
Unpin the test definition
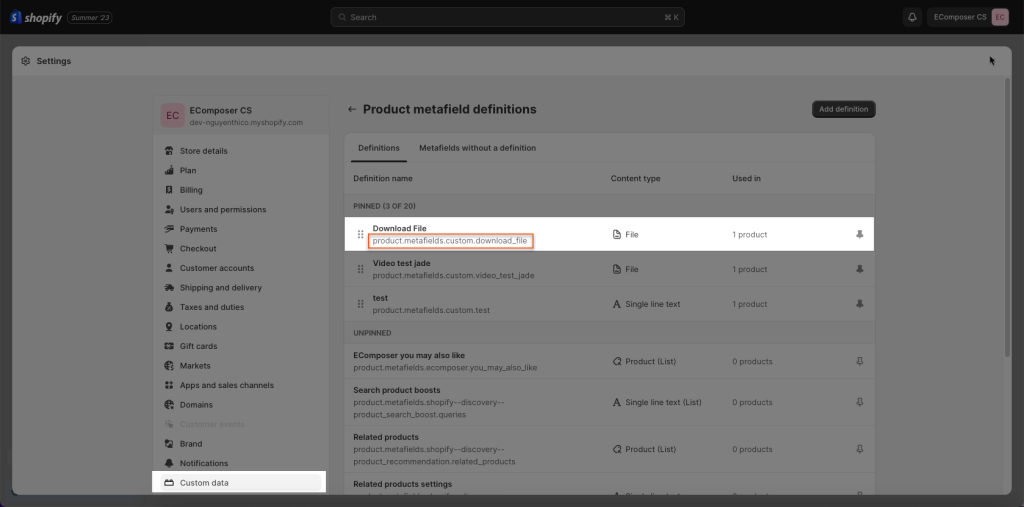pos(859,304)
